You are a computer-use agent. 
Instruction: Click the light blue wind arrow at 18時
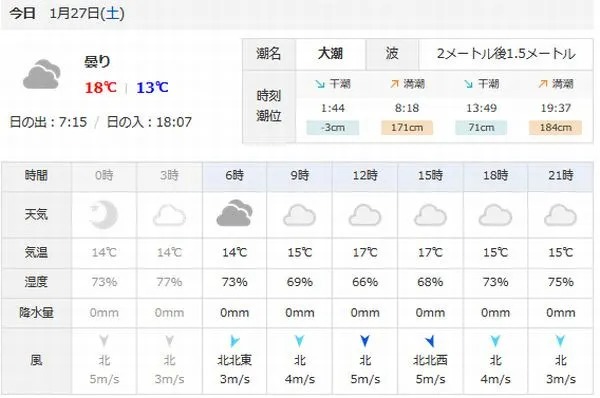pyautogui.click(x=495, y=340)
